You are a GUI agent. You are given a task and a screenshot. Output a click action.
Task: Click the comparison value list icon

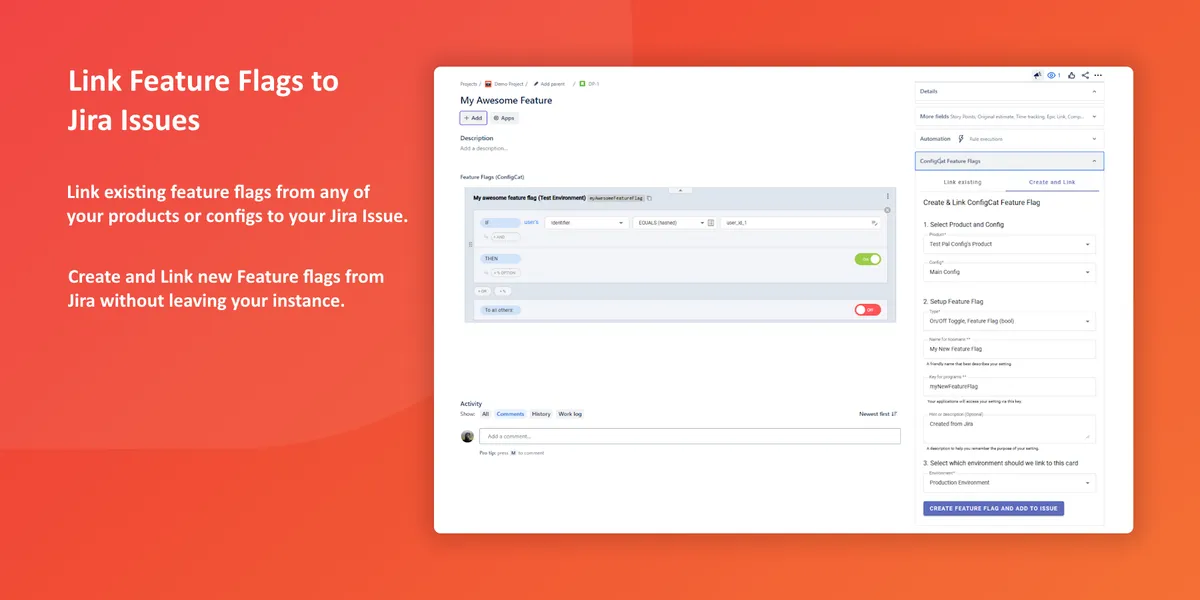click(x=711, y=223)
